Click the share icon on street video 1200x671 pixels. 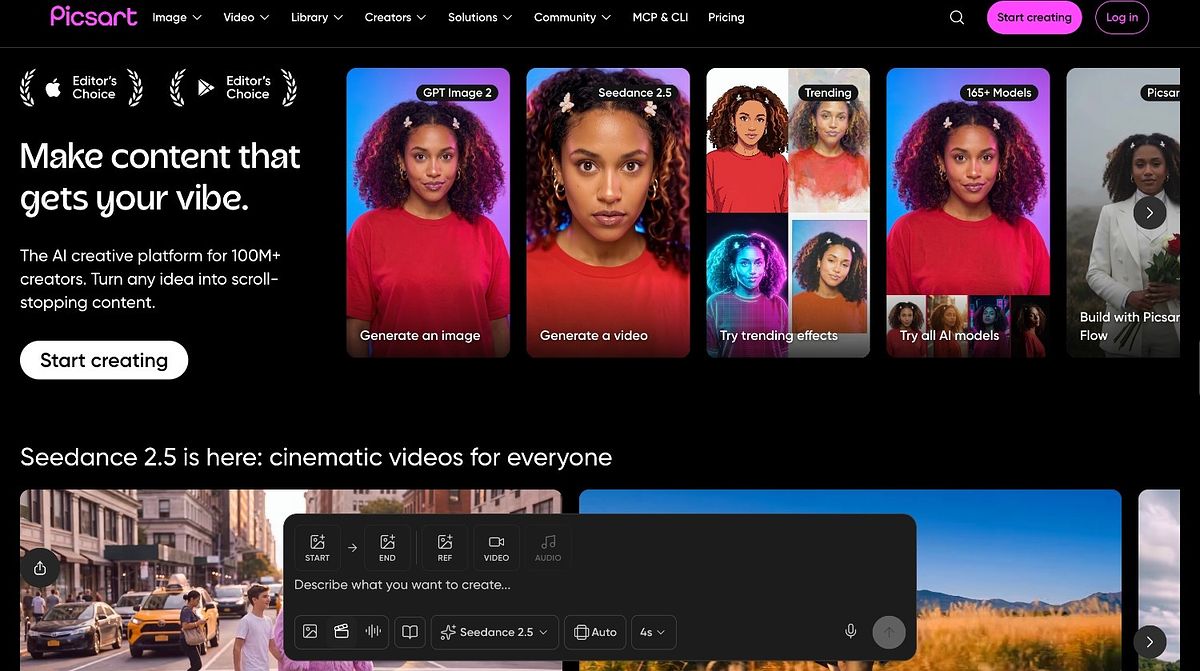click(40, 568)
